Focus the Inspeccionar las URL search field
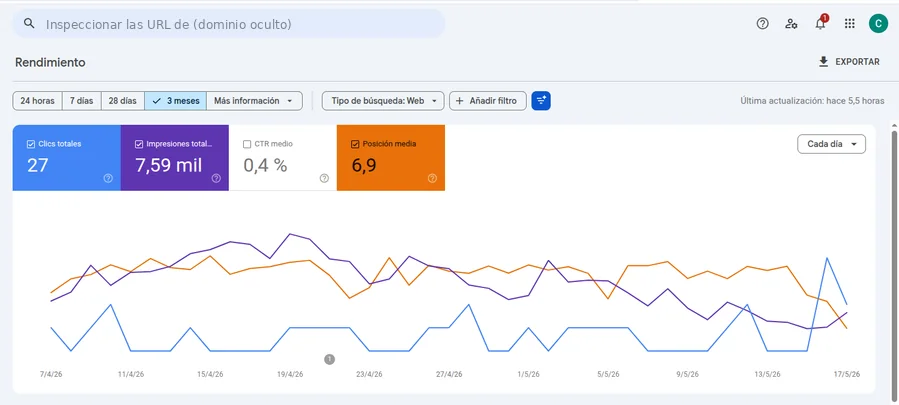The height and width of the screenshot is (405, 899). (x=229, y=24)
